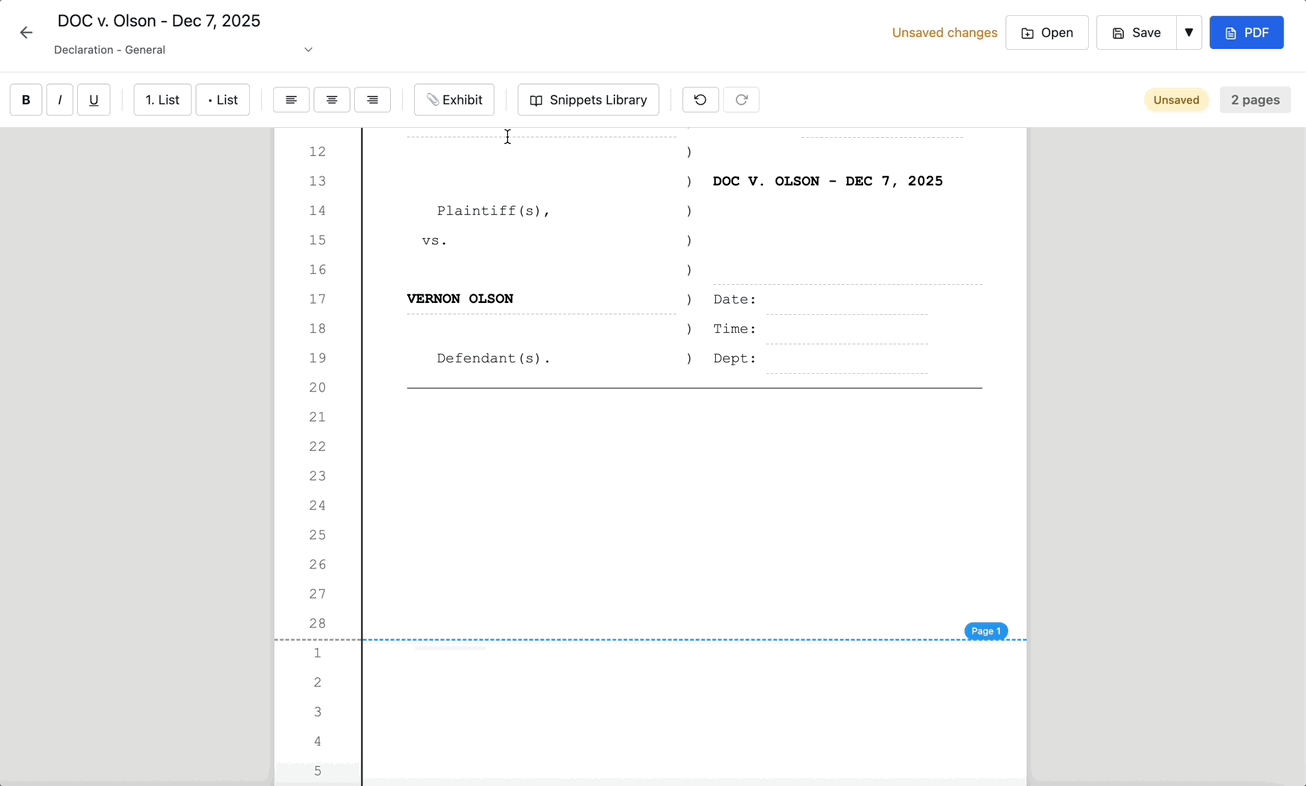Screen dimensions: 1306x786
Task: Align text to the right
Action: tap(372, 99)
